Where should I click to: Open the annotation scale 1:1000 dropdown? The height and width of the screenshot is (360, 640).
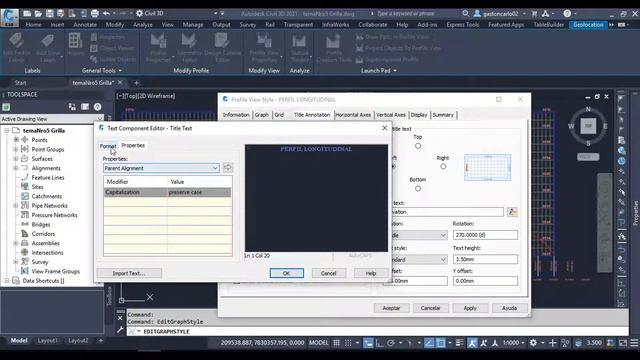[x=513, y=343]
